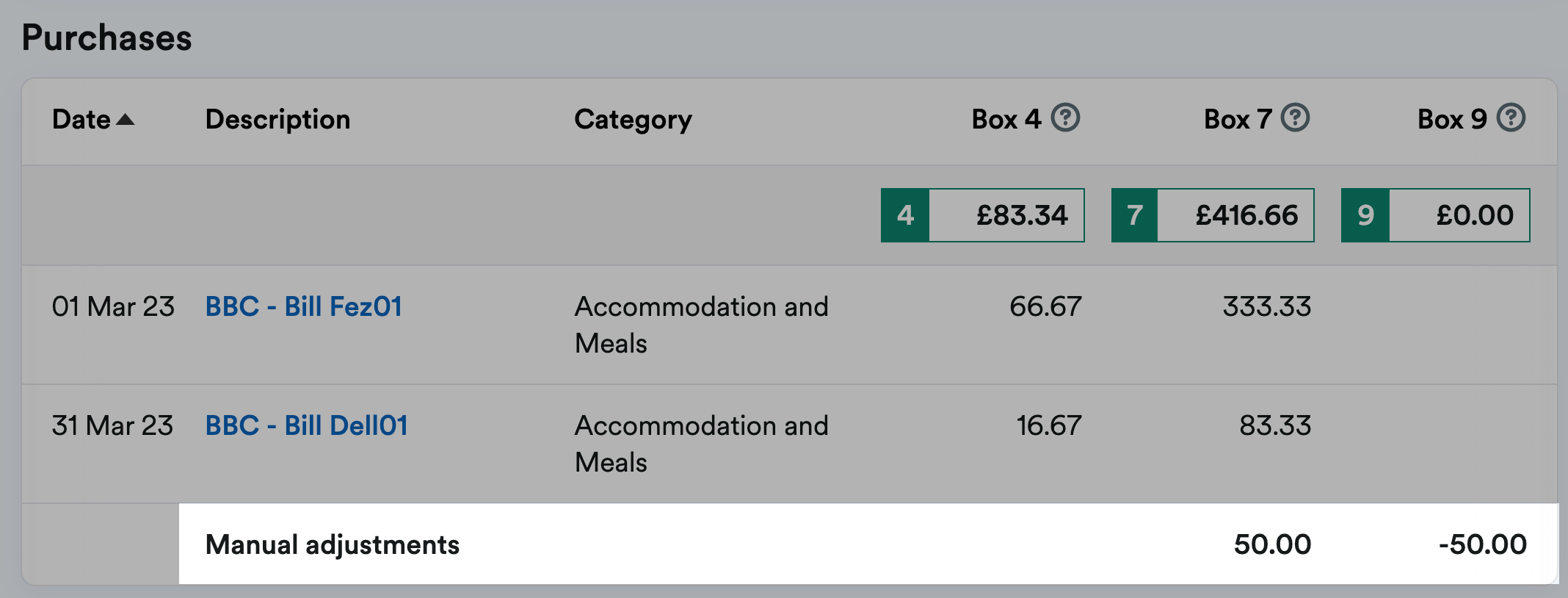Open the BBC - Bill Fez01 link
1568x598 pixels.
(303, 306)
